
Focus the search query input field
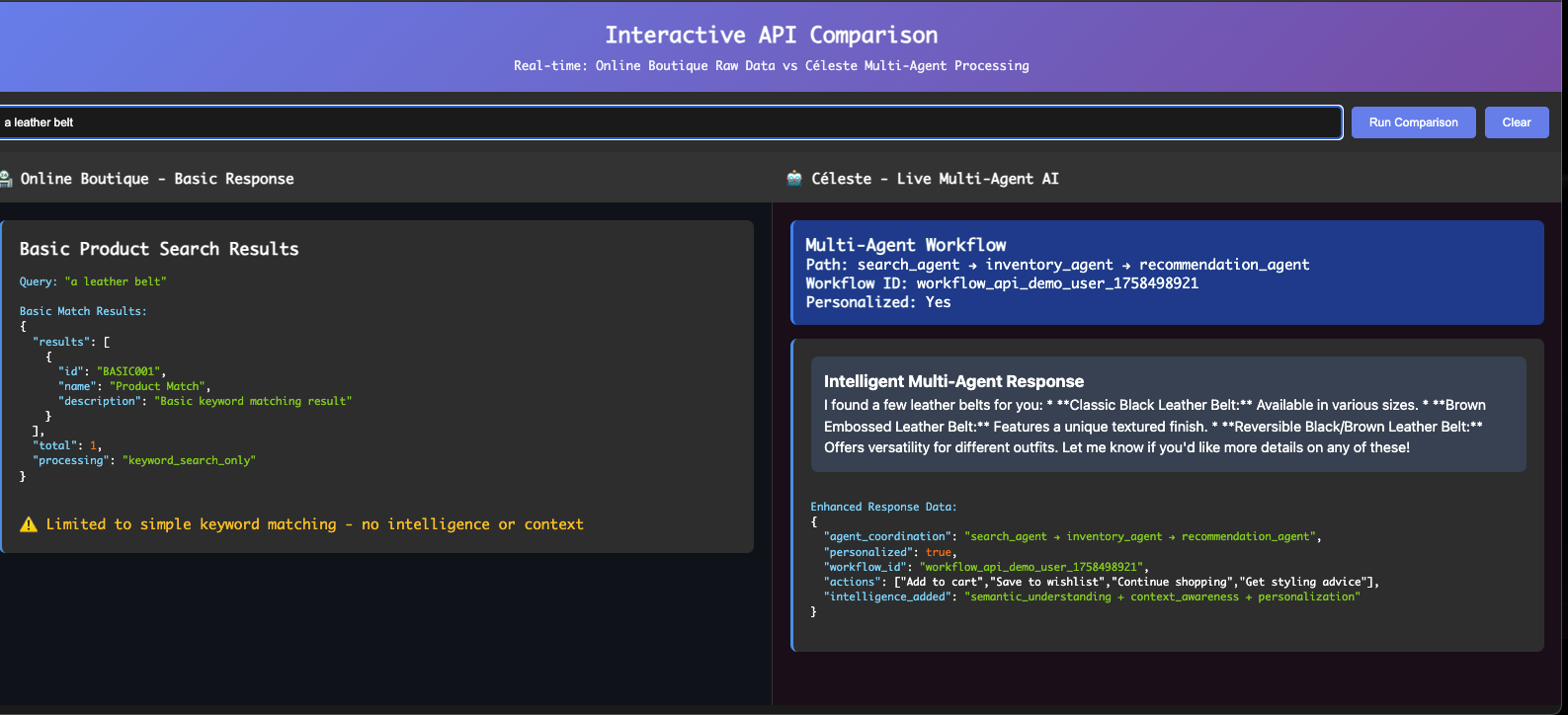(670, 122)
